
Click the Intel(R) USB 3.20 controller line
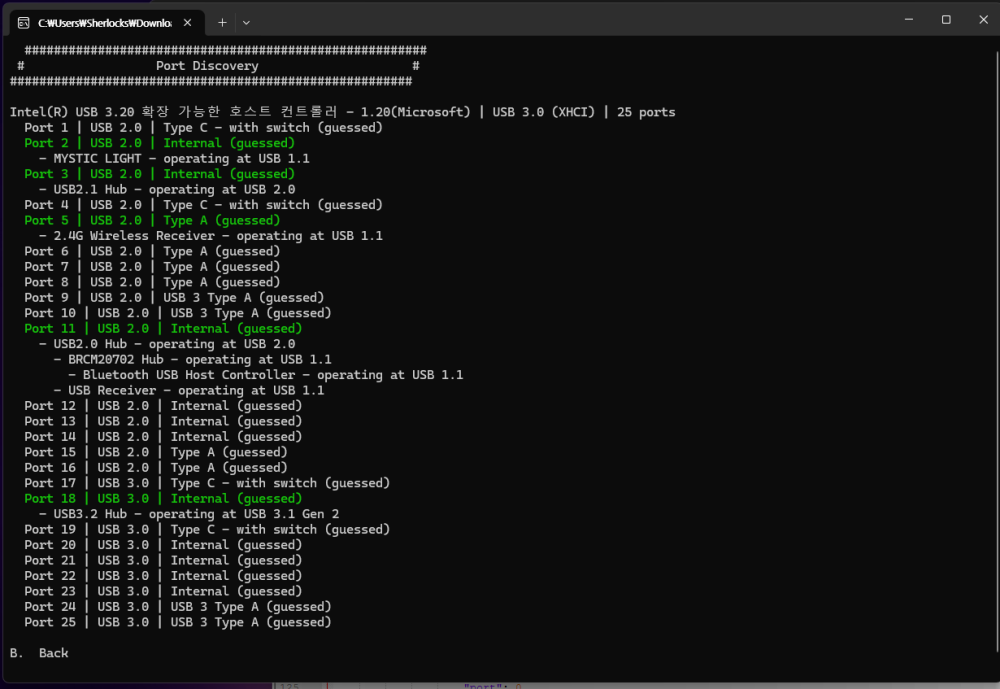coord(342,112)
